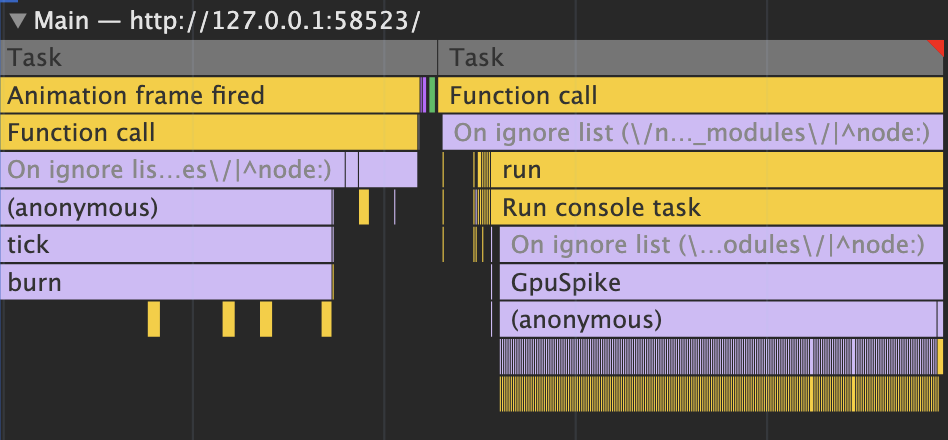Select the GpuSpike function entry

[x=720, y=283]
